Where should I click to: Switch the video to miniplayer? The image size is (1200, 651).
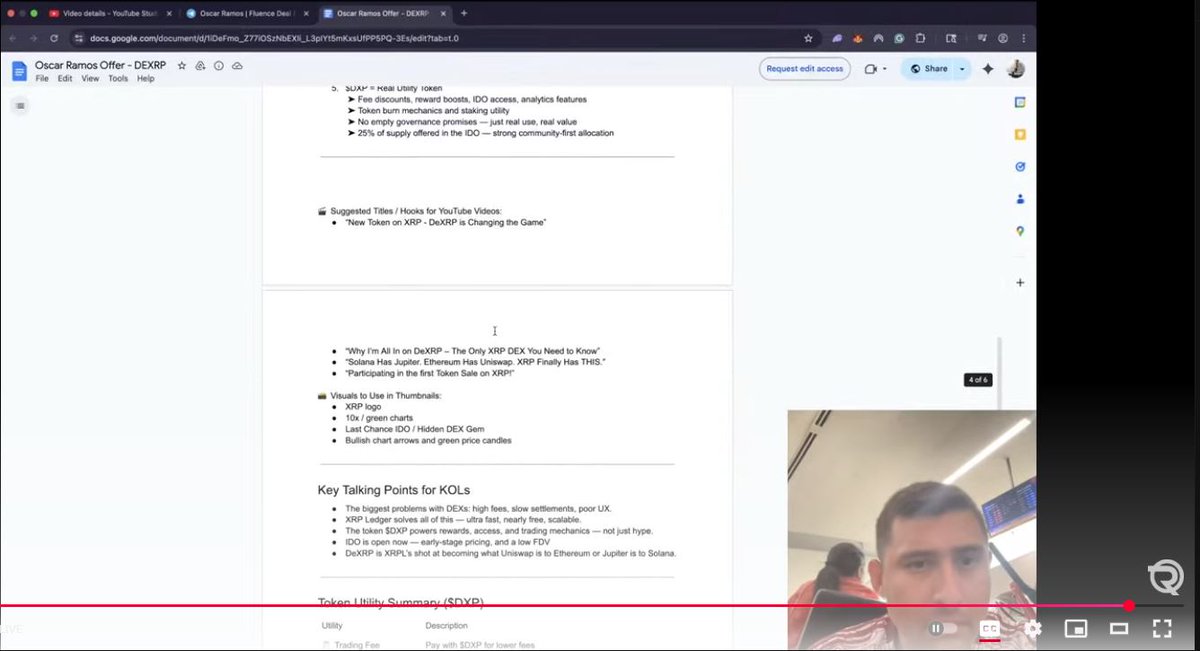tap(1076, 628)
